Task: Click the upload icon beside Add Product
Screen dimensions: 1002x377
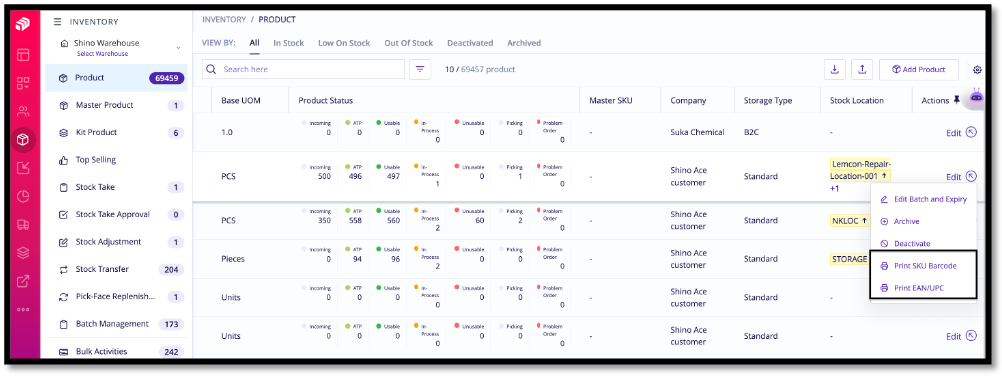Action: click(x=861, y=70)
